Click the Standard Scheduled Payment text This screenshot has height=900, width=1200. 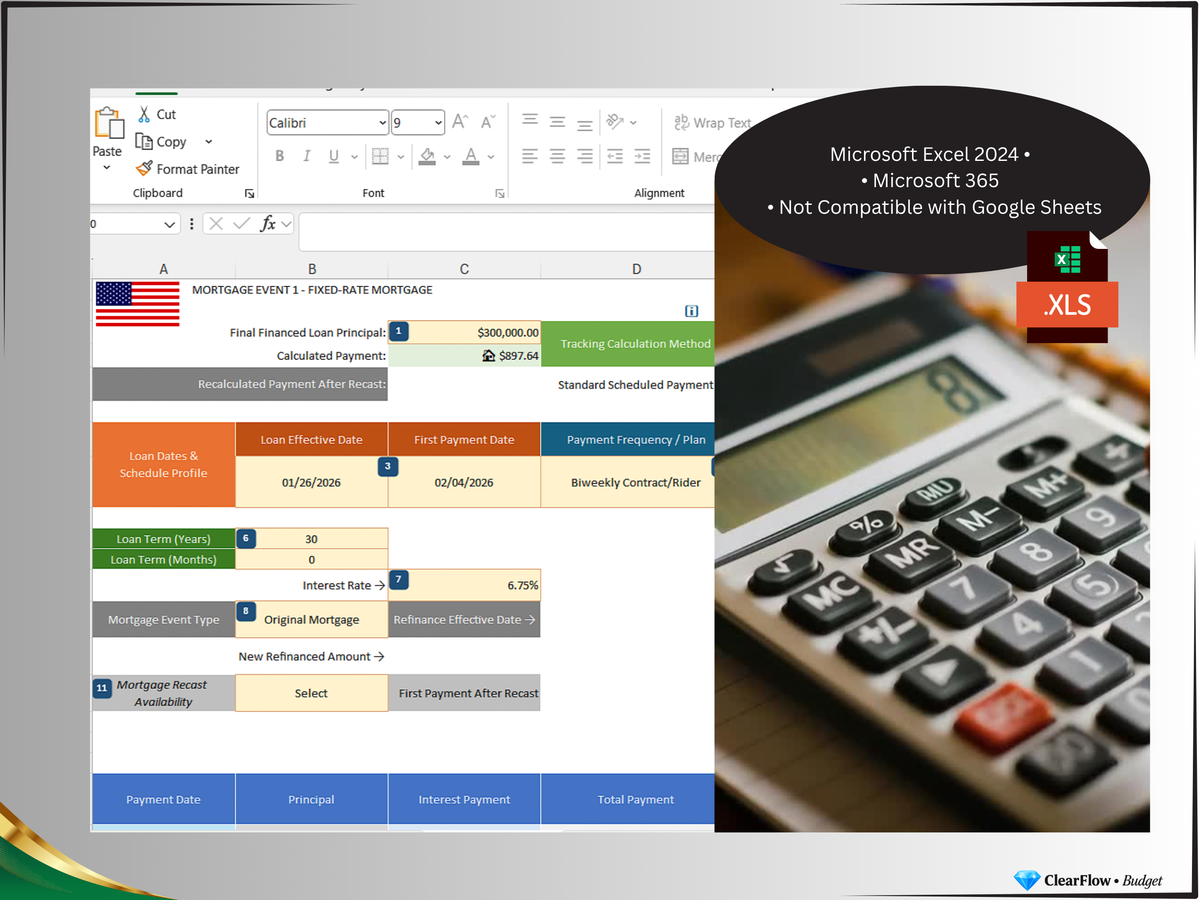[635, 385]
